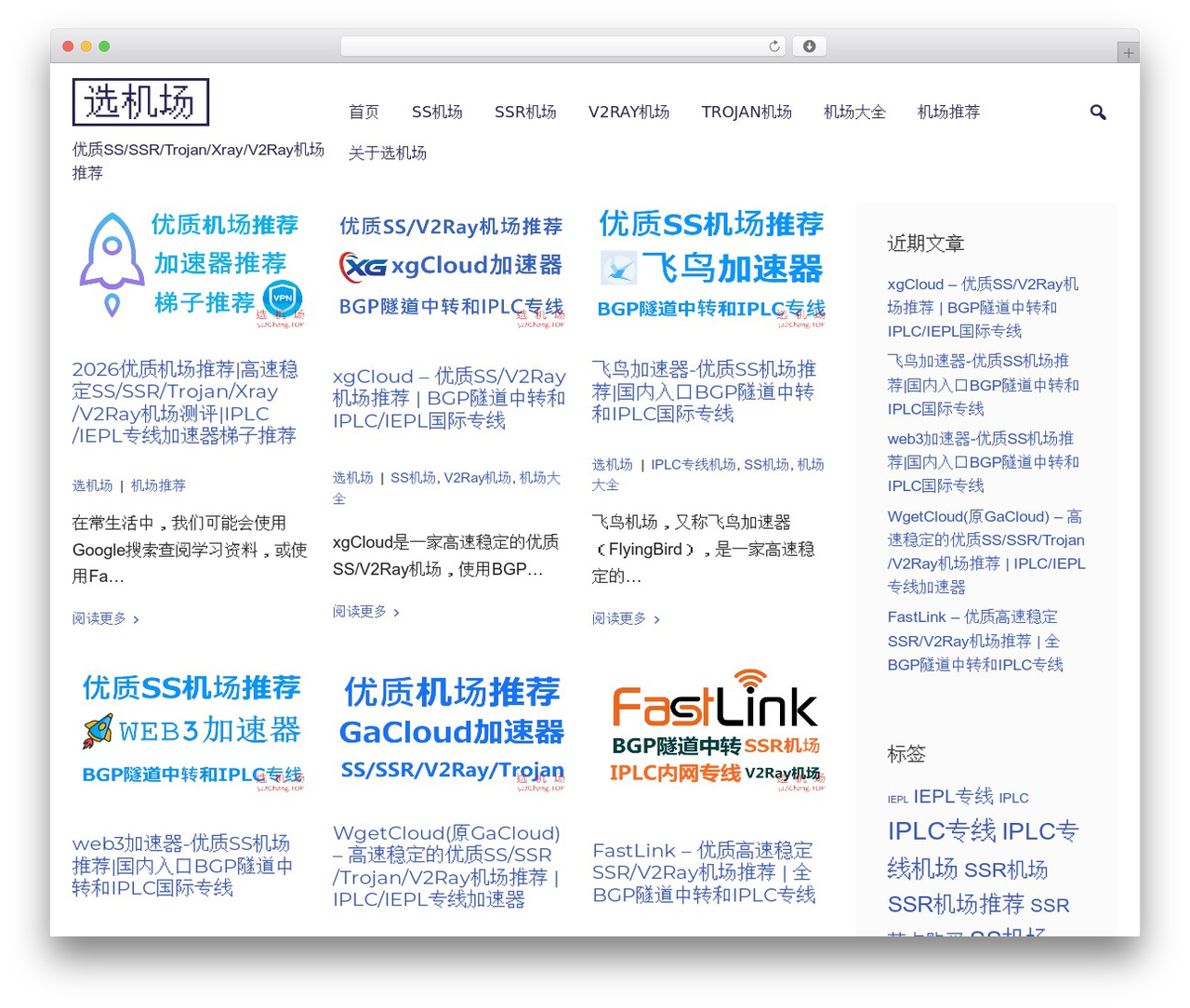The image size is (1190, 1008).
Task: Open the WEB3加速器 post thumbnail
Action: (x=190, y=732)
